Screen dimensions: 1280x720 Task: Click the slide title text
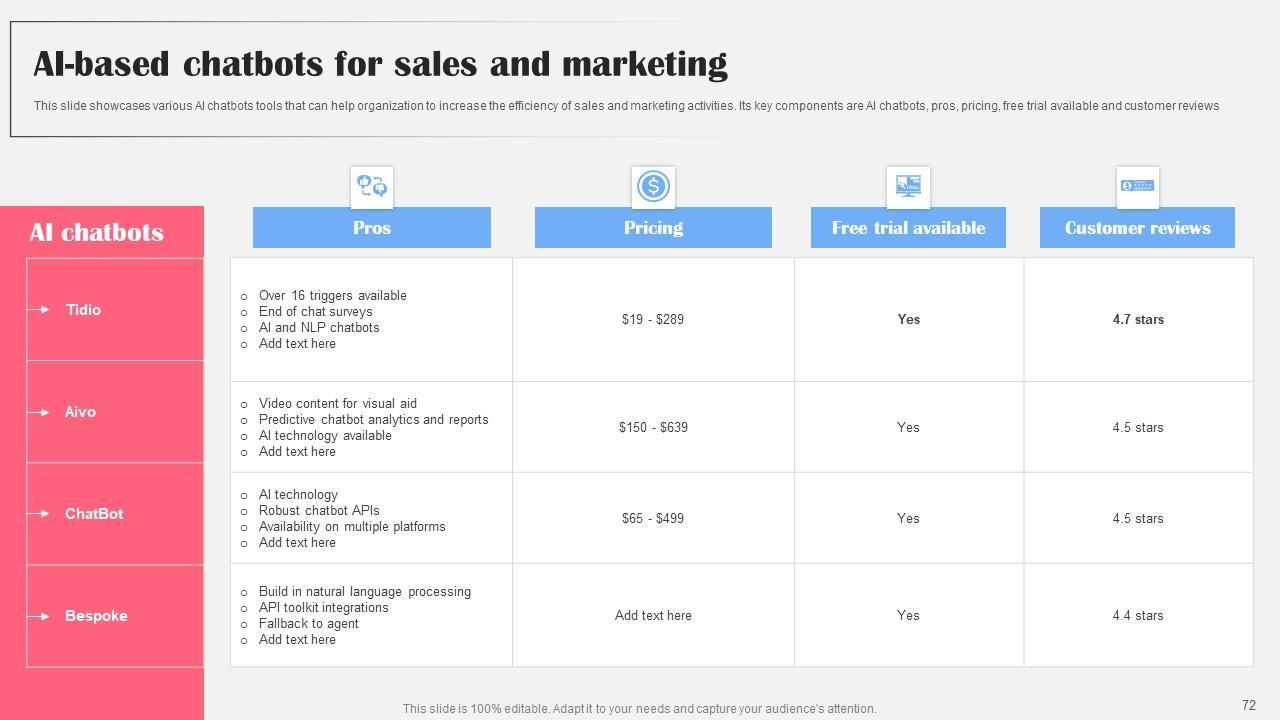pos(380,64)
